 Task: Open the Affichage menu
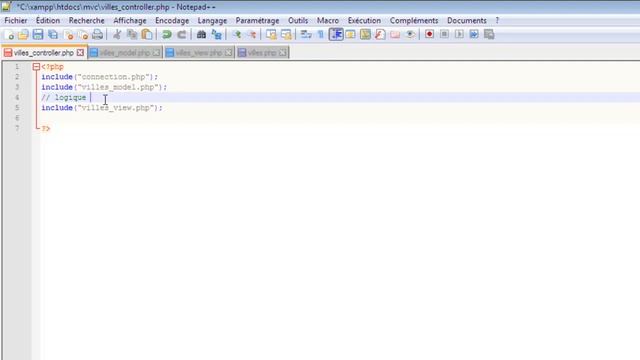point(130,20)
